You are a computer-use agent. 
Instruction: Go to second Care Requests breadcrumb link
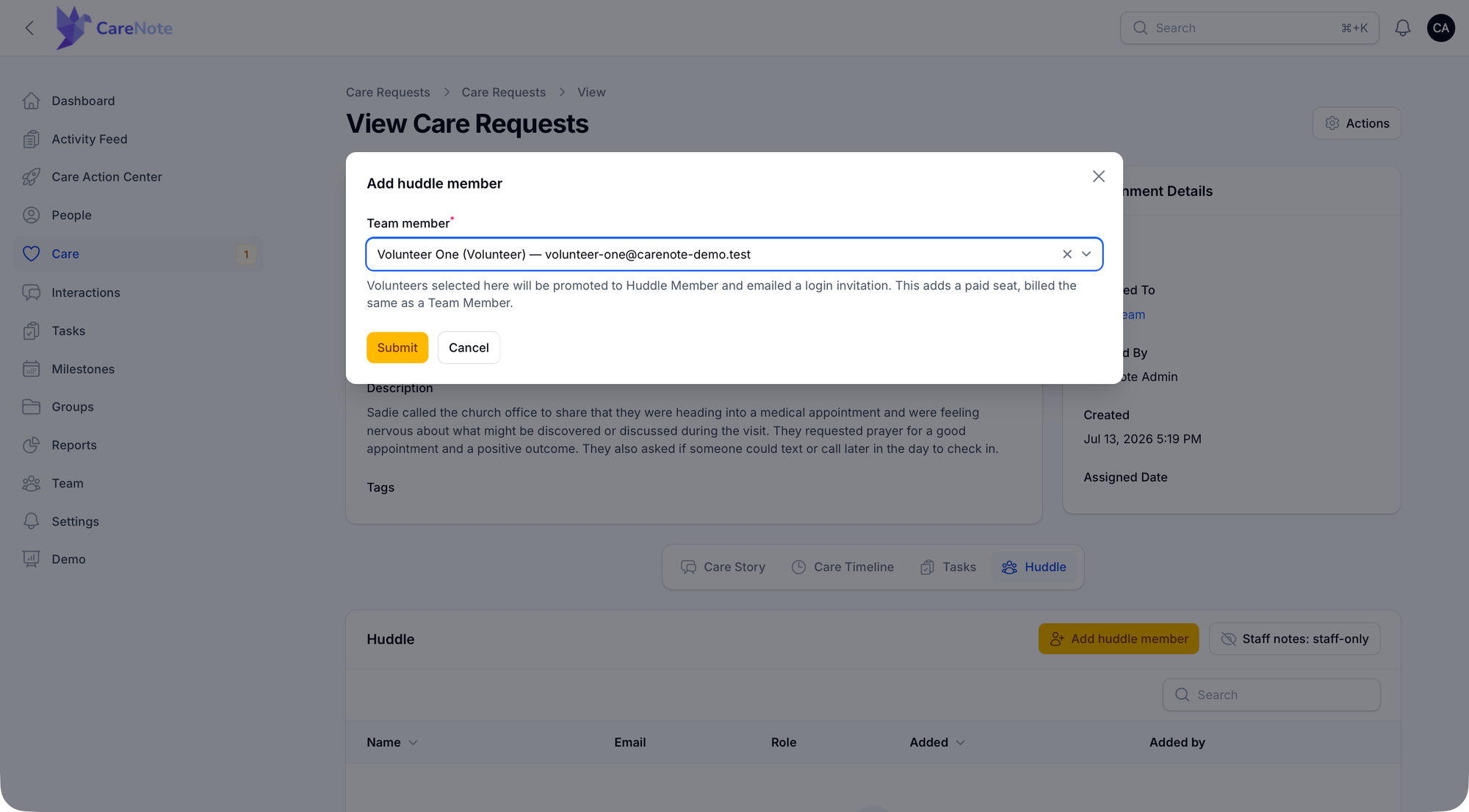point(504,93)
